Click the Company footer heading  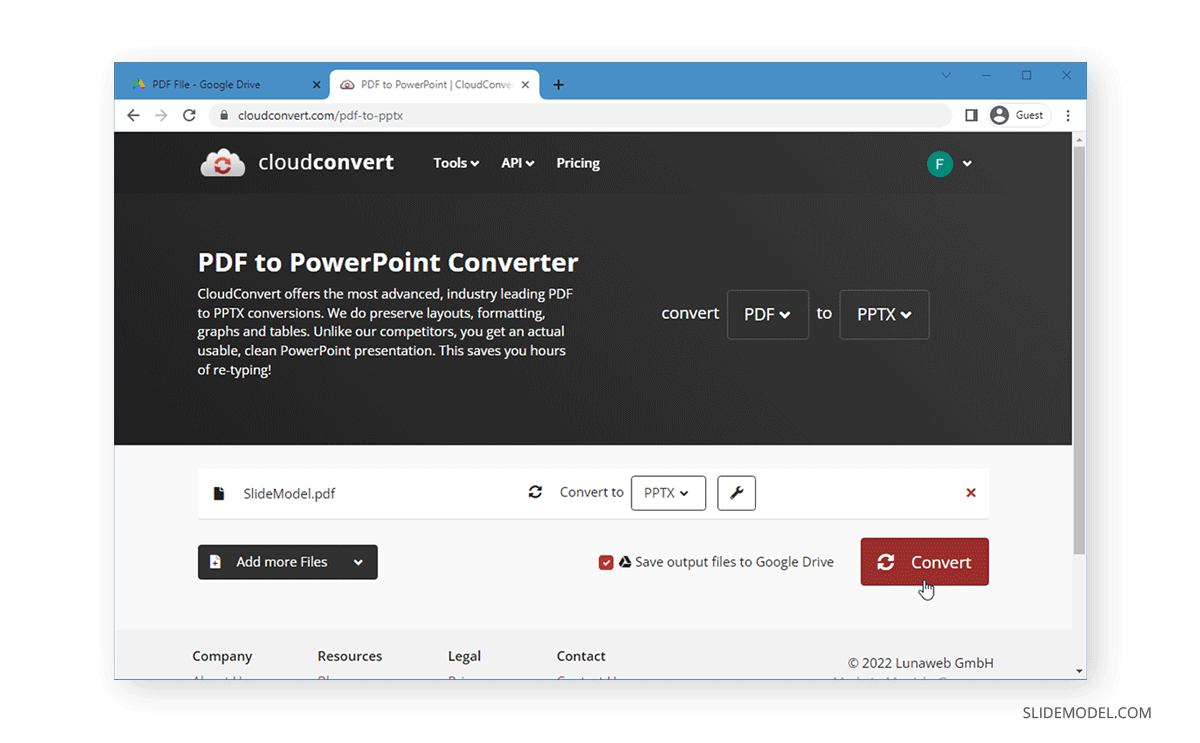pyautogui.click(x=222, y=656)
